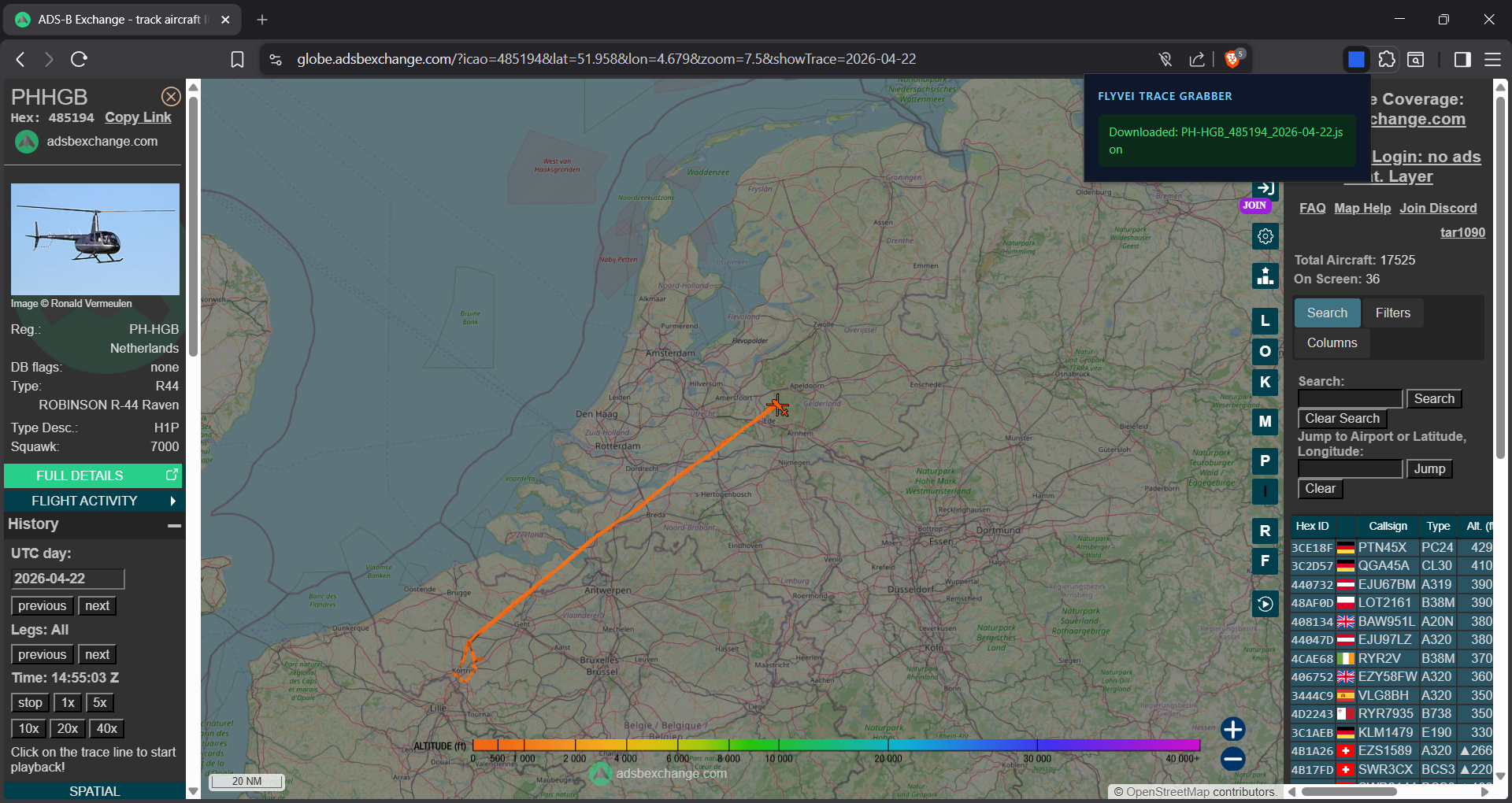The image size is (1512, 803).
Task: Click the UTC day date field
Action: (x=68, y=579)
